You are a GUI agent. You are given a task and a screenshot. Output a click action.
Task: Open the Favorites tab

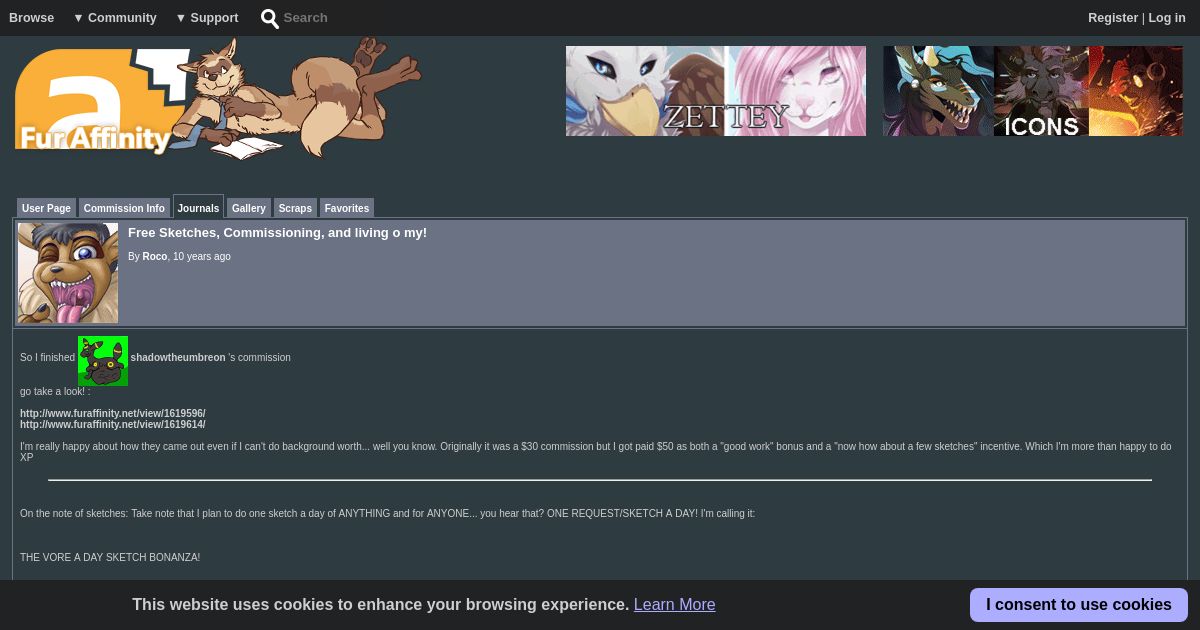347,208
